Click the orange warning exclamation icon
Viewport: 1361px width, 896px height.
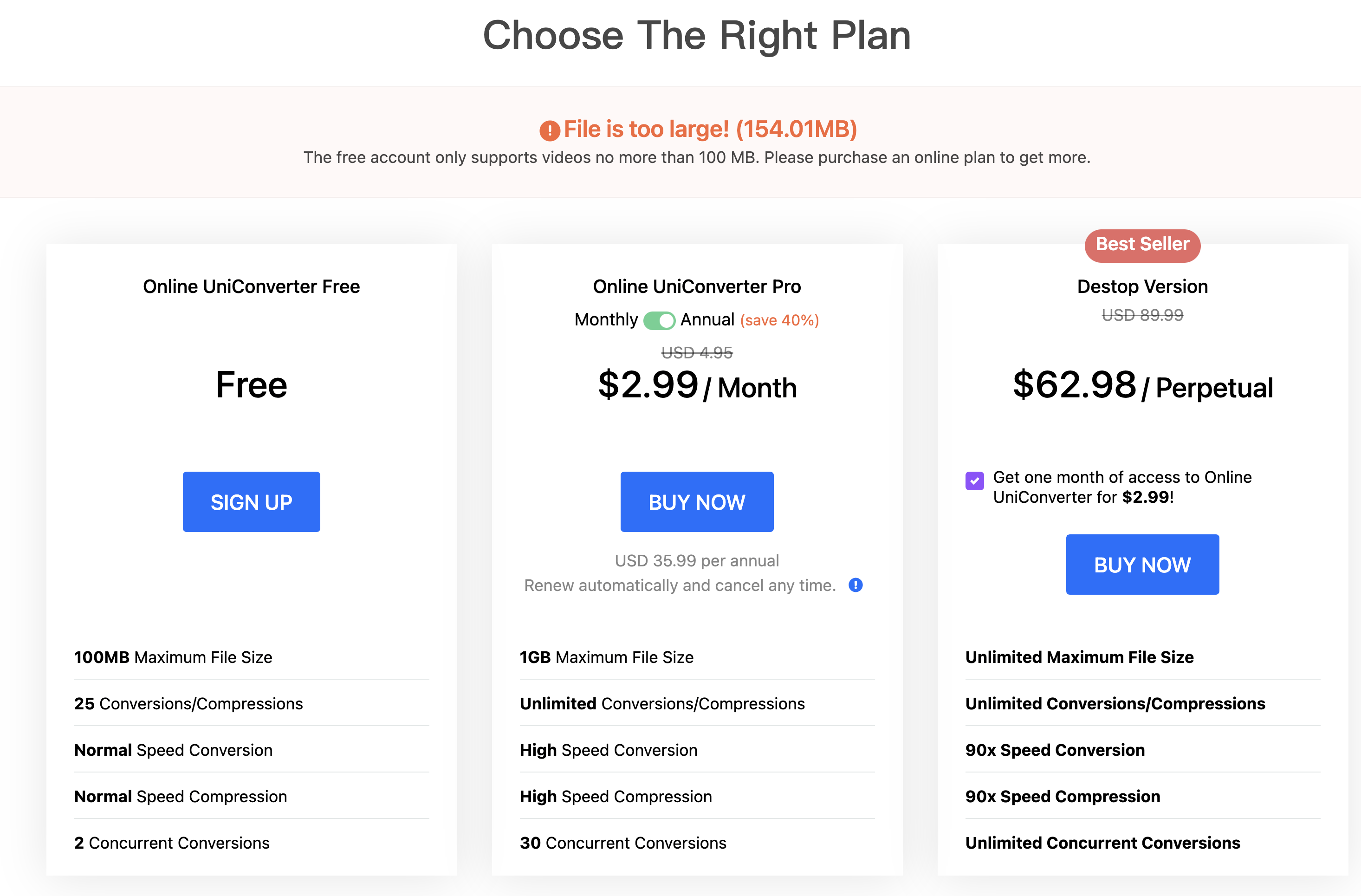coord(550,130)
